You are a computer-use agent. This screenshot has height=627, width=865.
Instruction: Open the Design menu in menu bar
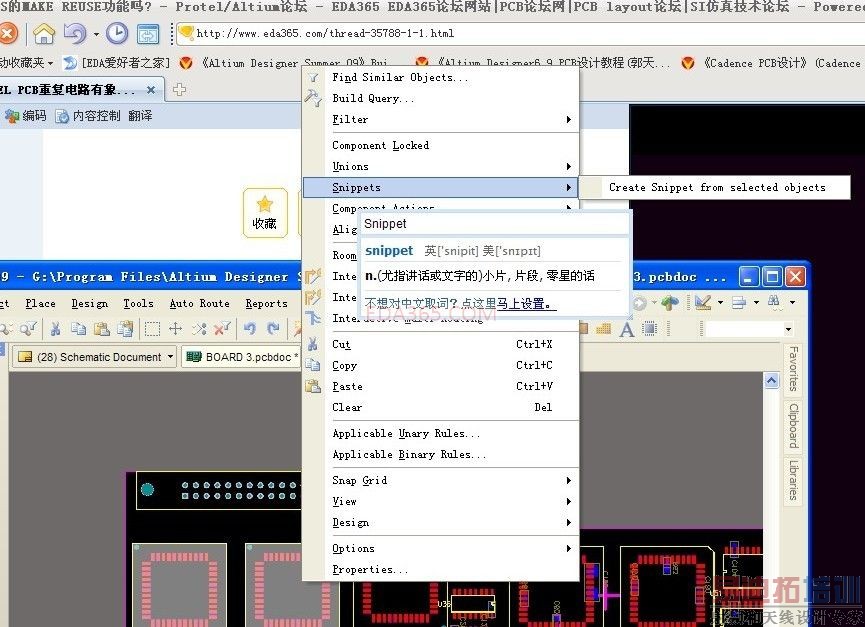[89, 303]
